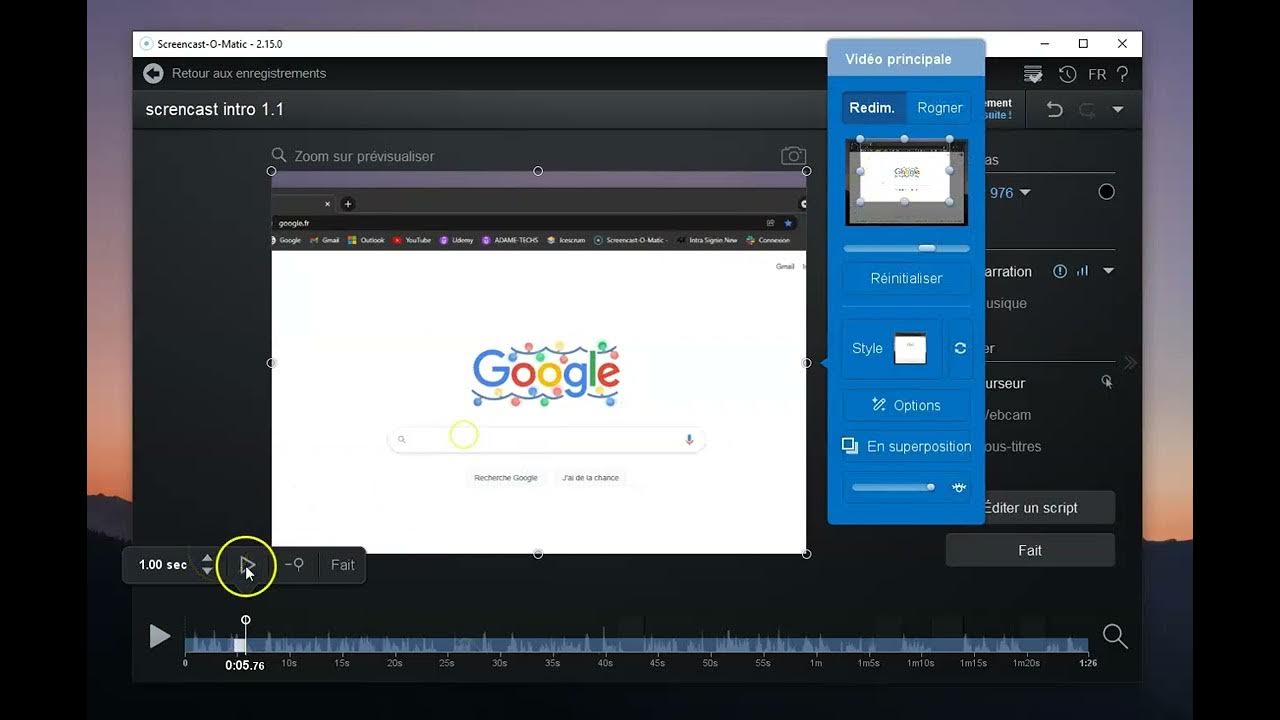Select the Sous-titres entry in the side panel
The height and width of the screenshot is (720, 1280).
(x=1013, y=446)
